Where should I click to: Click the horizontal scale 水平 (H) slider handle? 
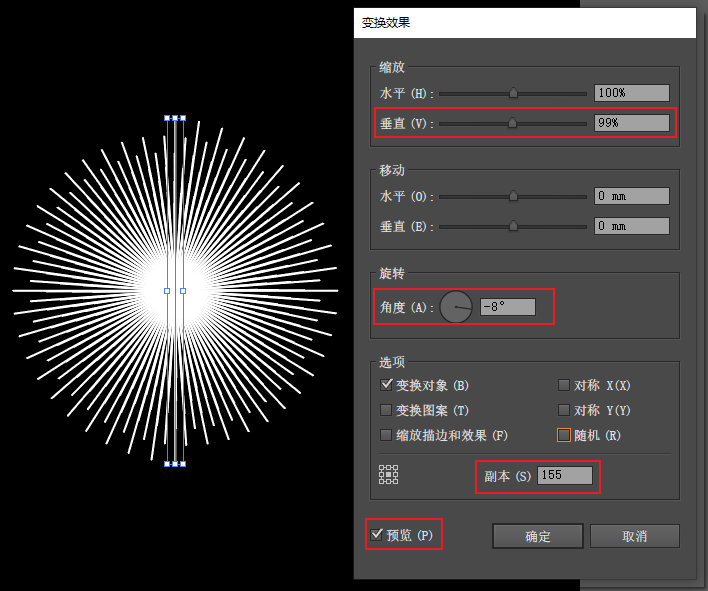(513, 93)
